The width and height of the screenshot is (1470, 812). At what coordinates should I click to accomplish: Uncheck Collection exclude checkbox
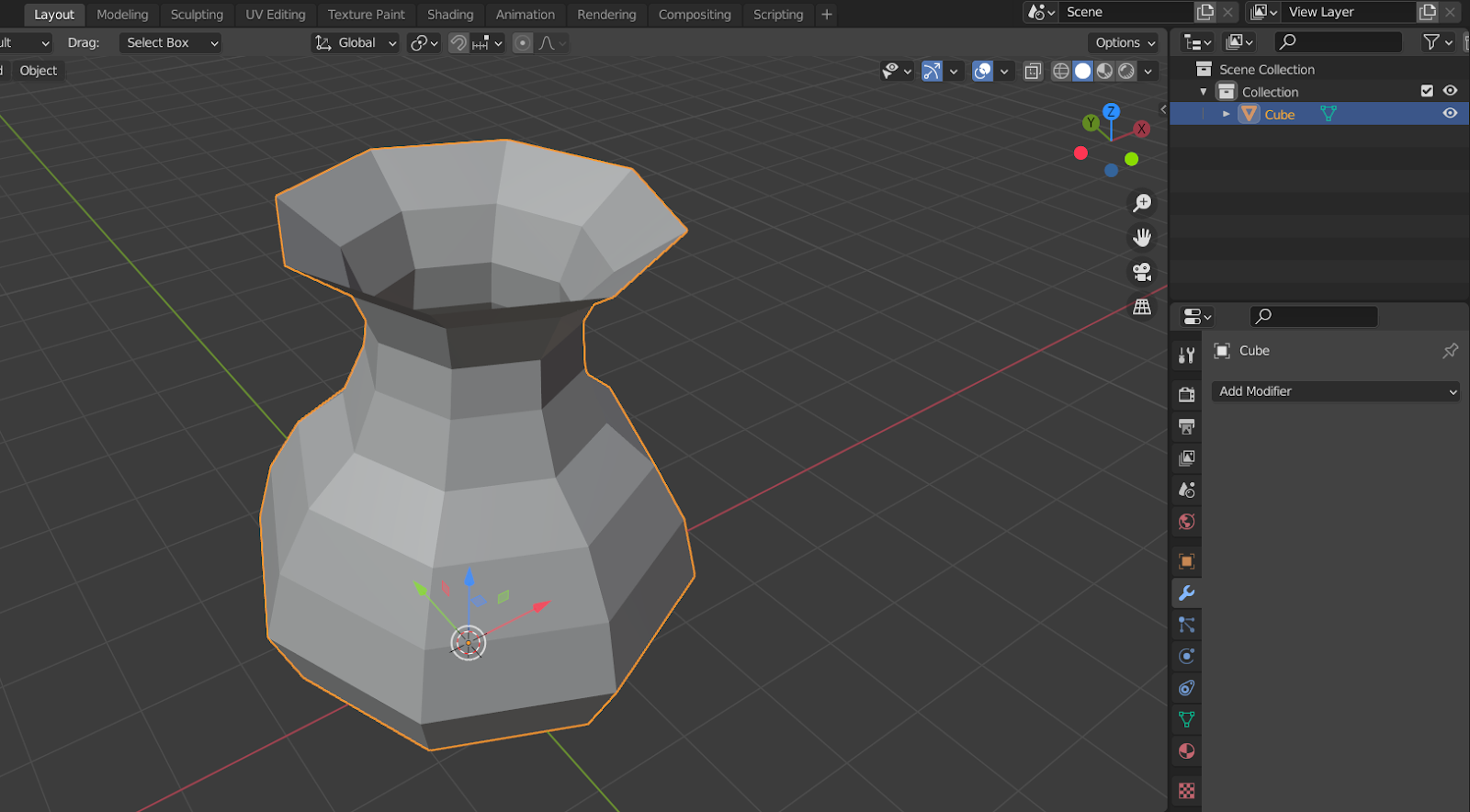(x=1427, y=91)
